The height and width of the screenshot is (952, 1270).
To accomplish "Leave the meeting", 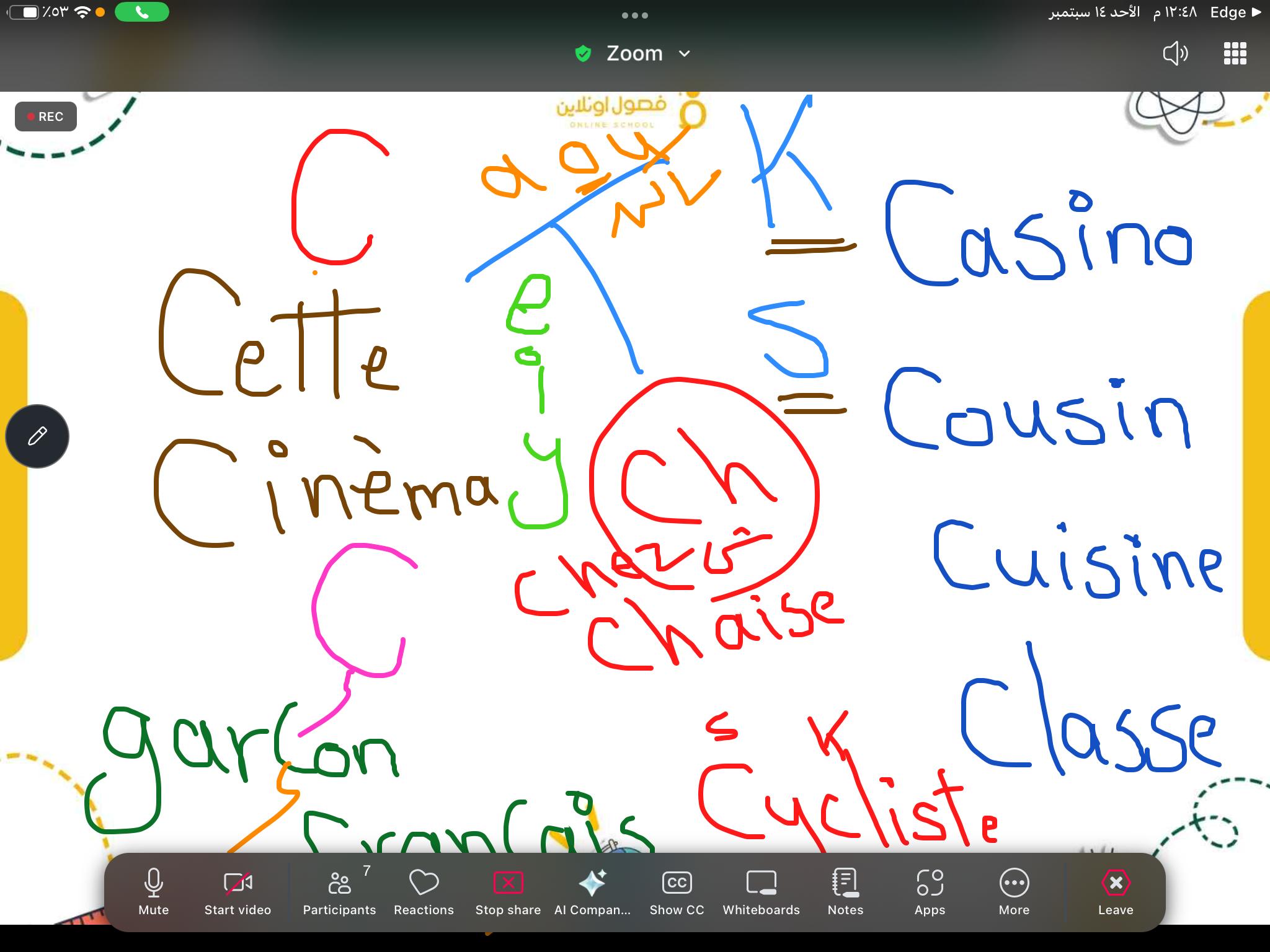I will (1116, 891).
